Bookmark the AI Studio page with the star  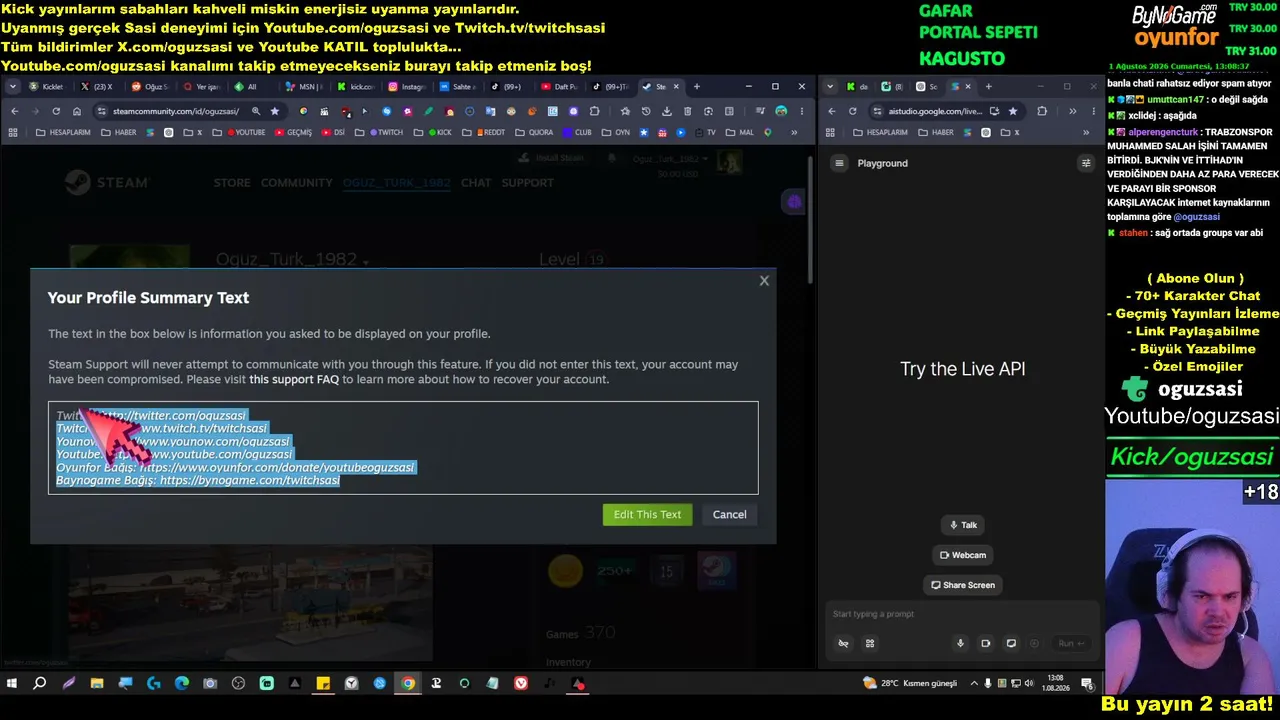pyautogui.click(x=1013, y=111)
